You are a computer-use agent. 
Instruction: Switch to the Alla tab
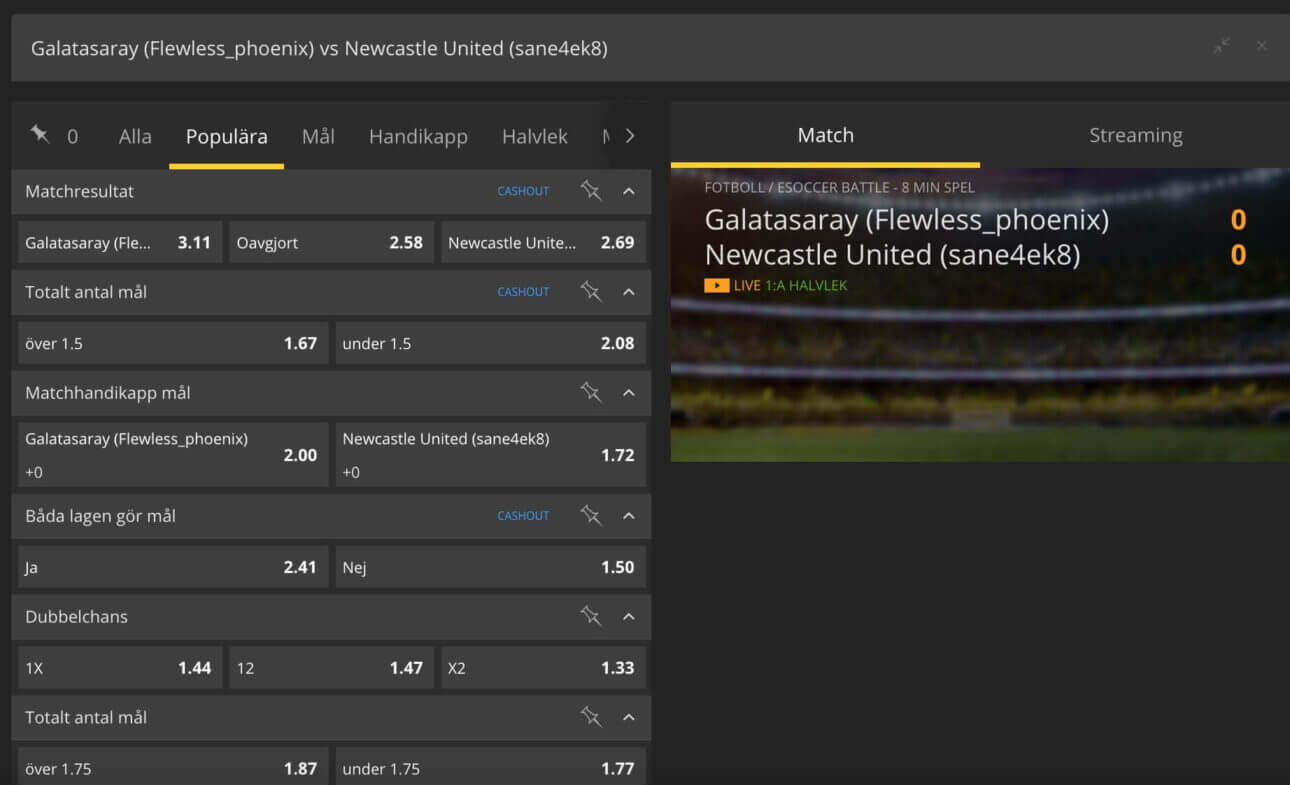coord(135,136)
